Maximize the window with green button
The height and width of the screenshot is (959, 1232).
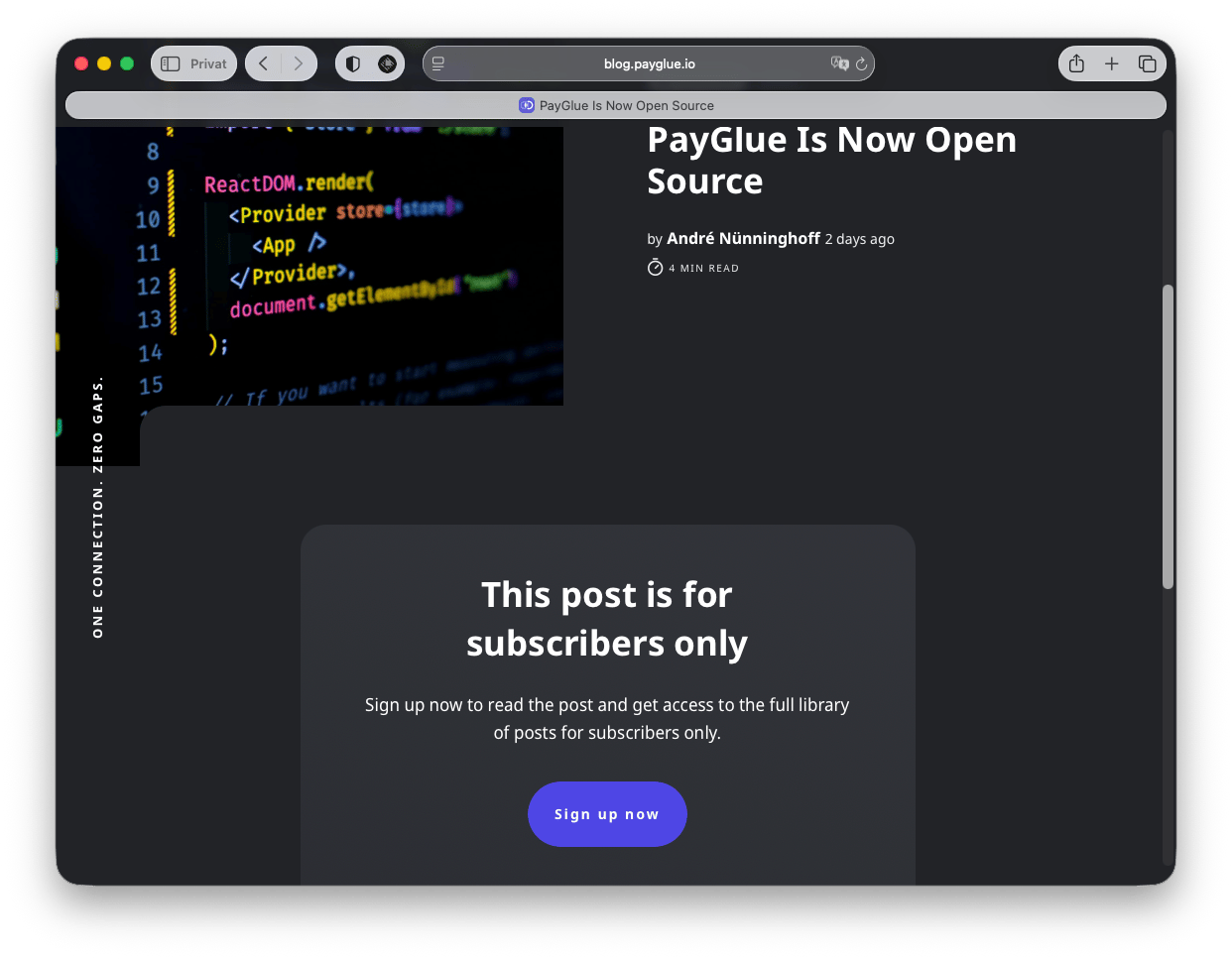(127, 63)
